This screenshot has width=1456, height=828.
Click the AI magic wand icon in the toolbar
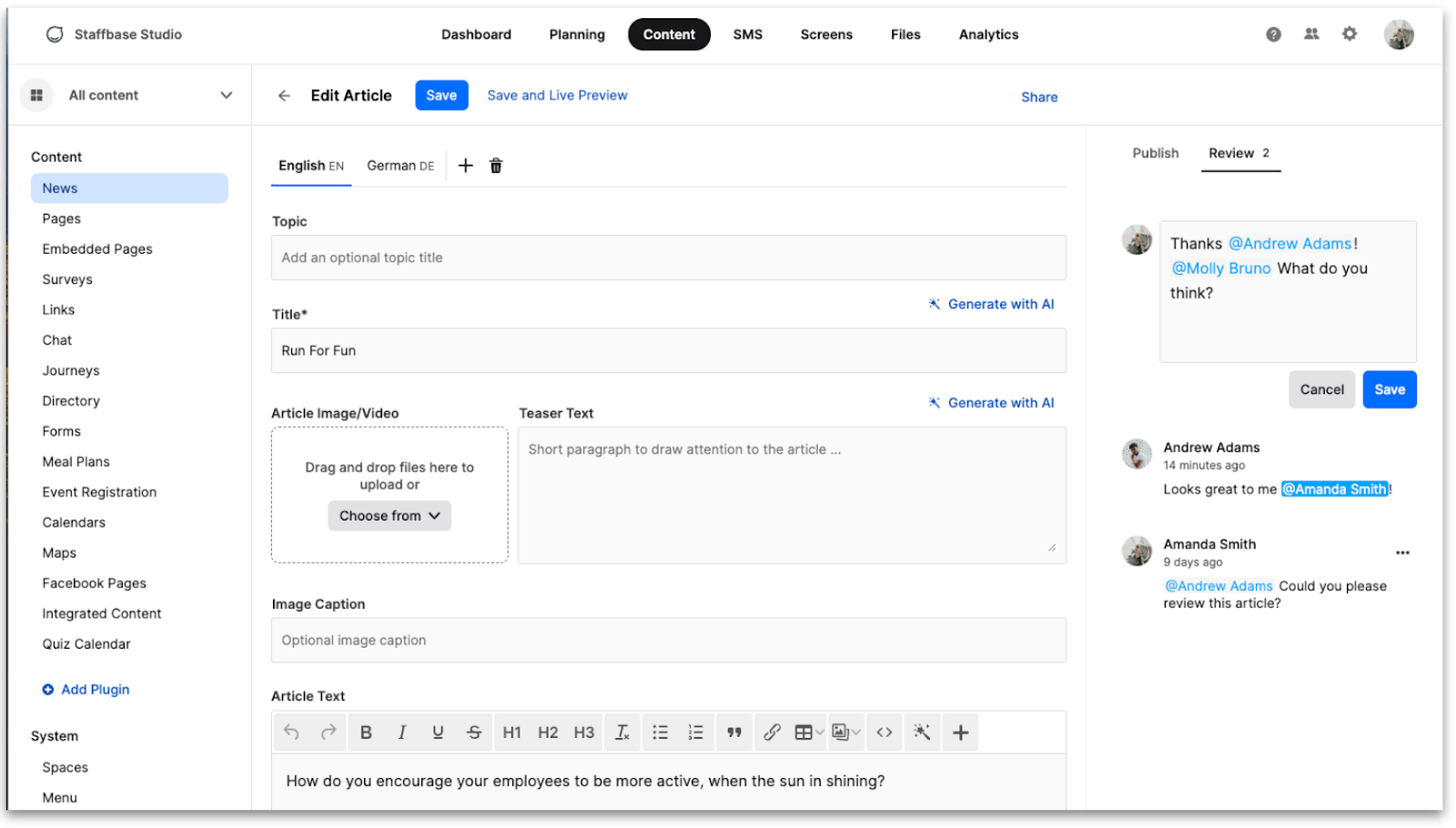[921, 732]
